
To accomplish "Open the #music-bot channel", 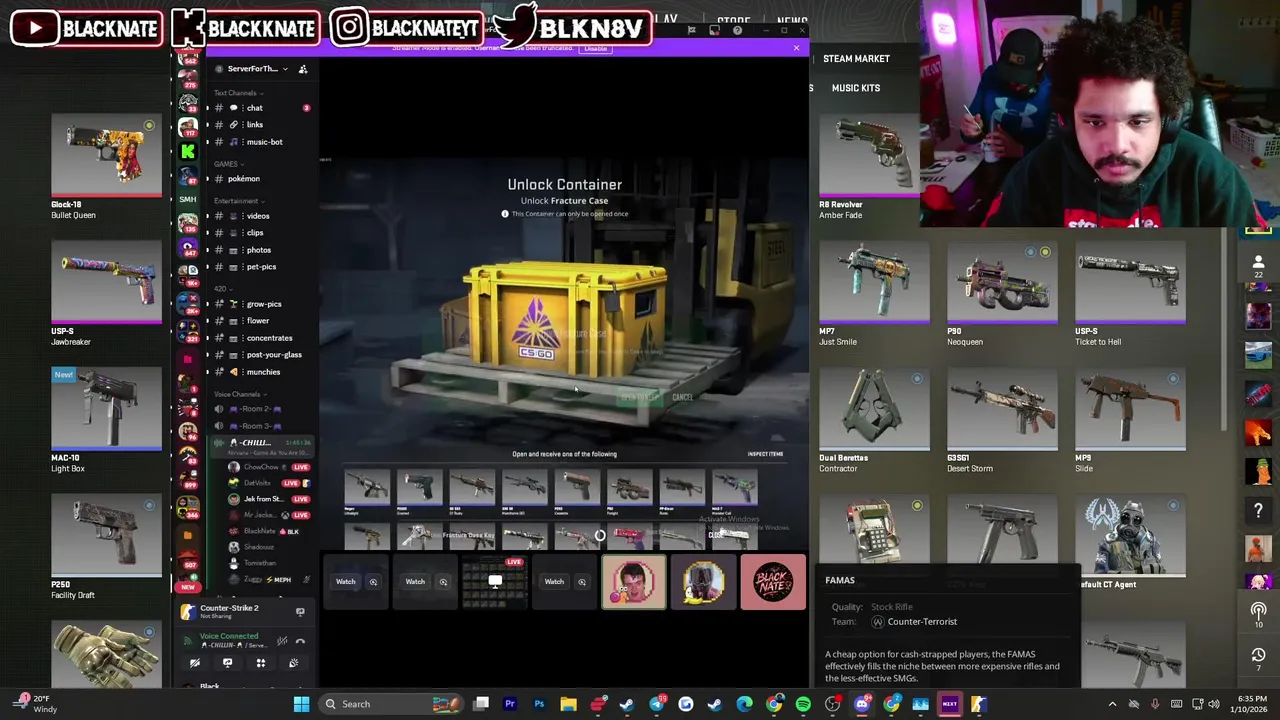I will pos(260,142).
